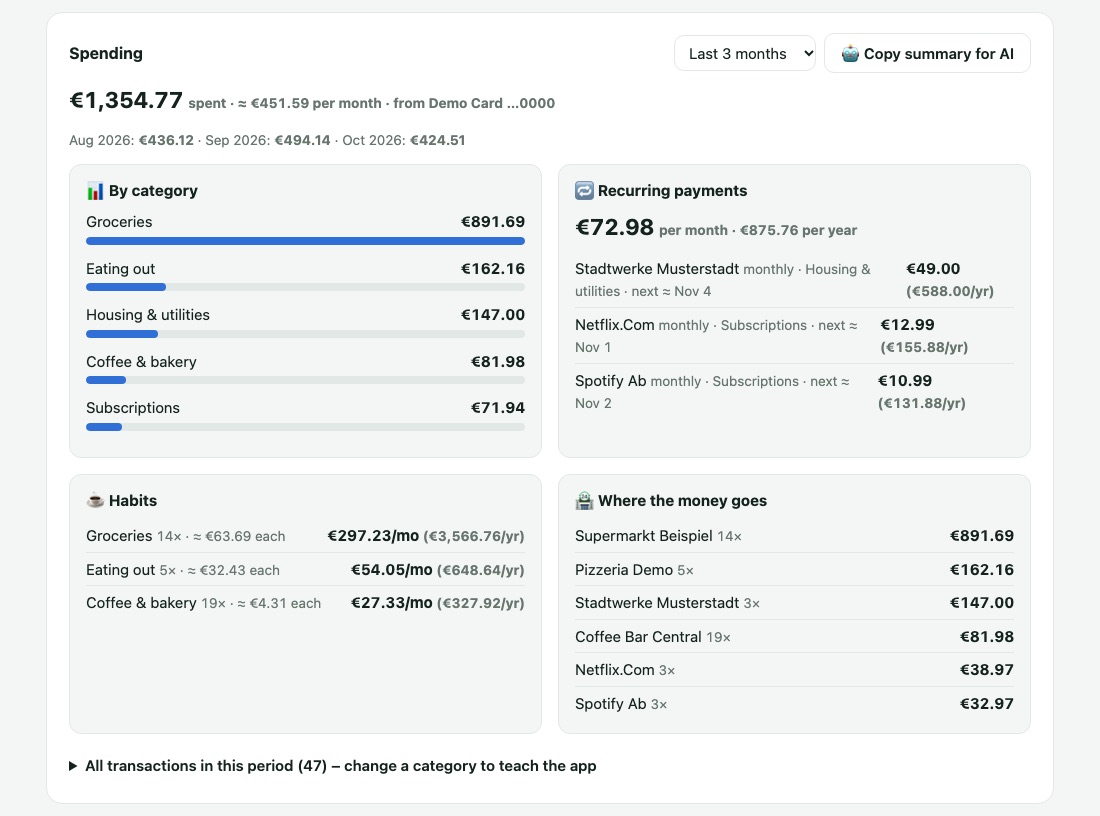The height and width of the screenshot is (816, 1100).
Task: Click the €27.33/mo habit amount
Action: pyautogui.click(x=391, y=603)
